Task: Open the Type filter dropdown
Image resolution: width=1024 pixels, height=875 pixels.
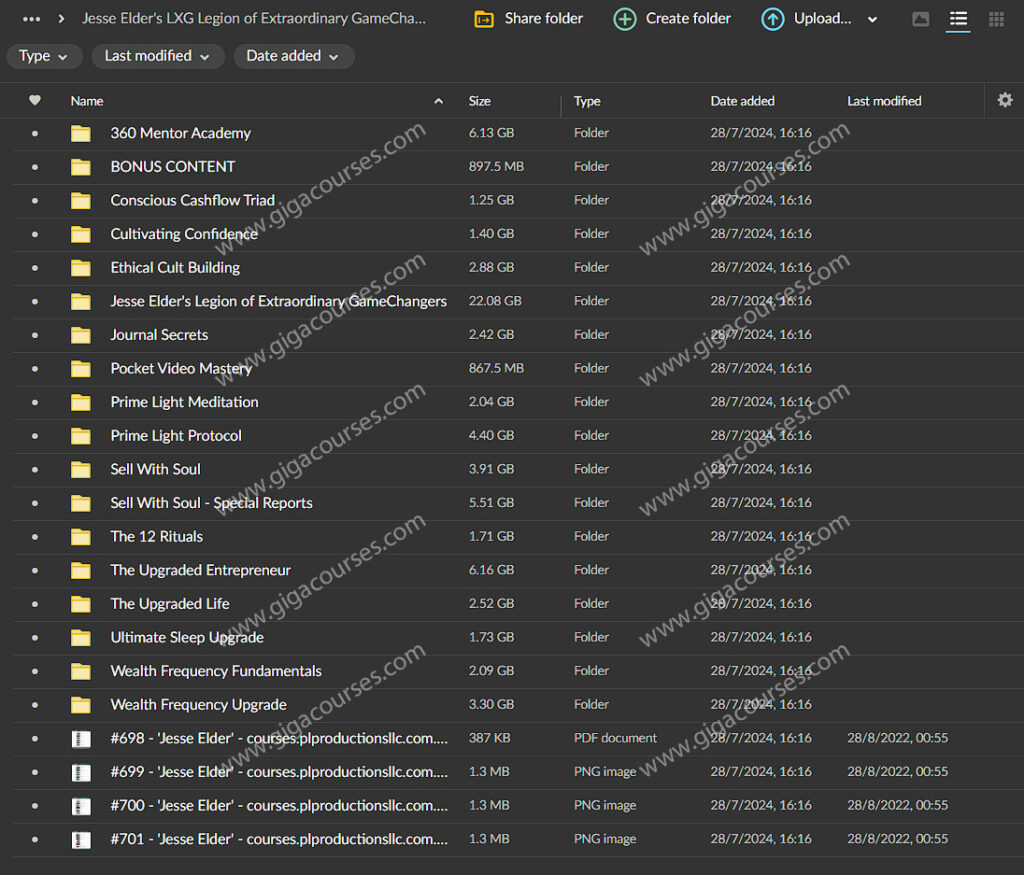Action: 44,56
